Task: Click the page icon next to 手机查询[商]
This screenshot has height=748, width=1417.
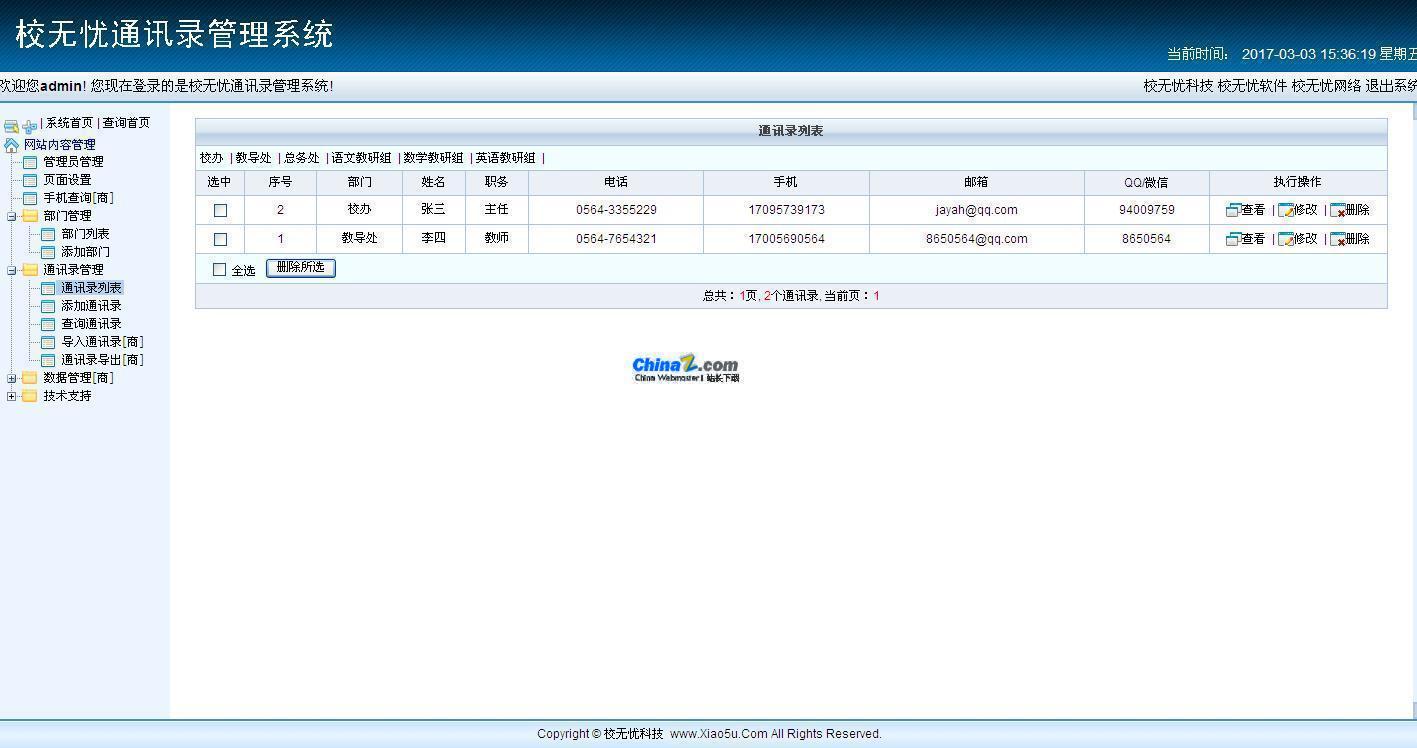Action: [x=30, y=198]
